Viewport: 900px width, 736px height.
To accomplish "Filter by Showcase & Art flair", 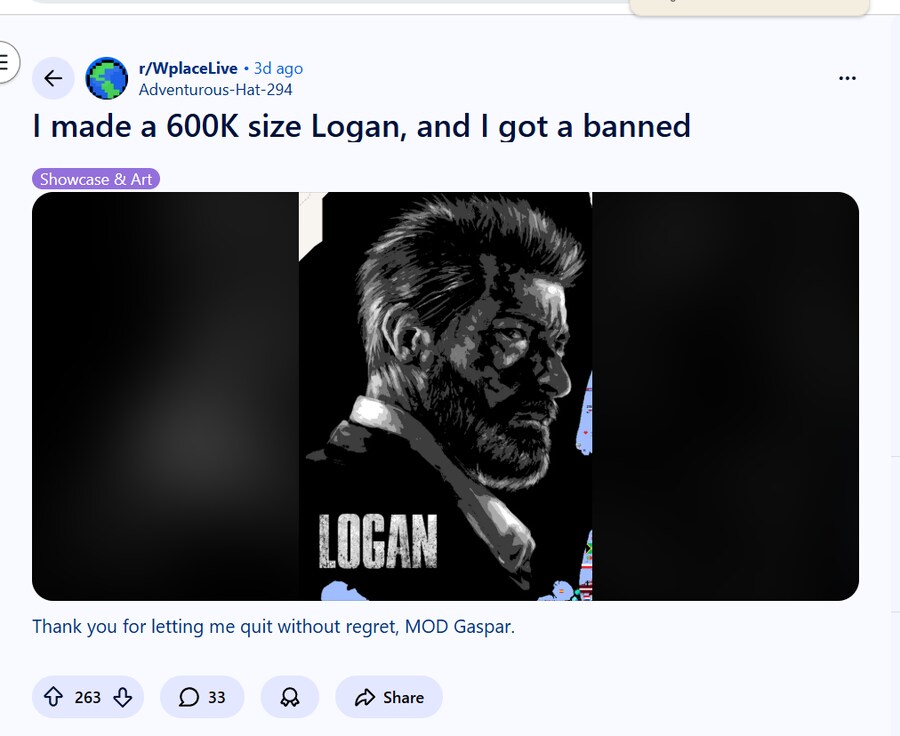I will click(96, 179).
